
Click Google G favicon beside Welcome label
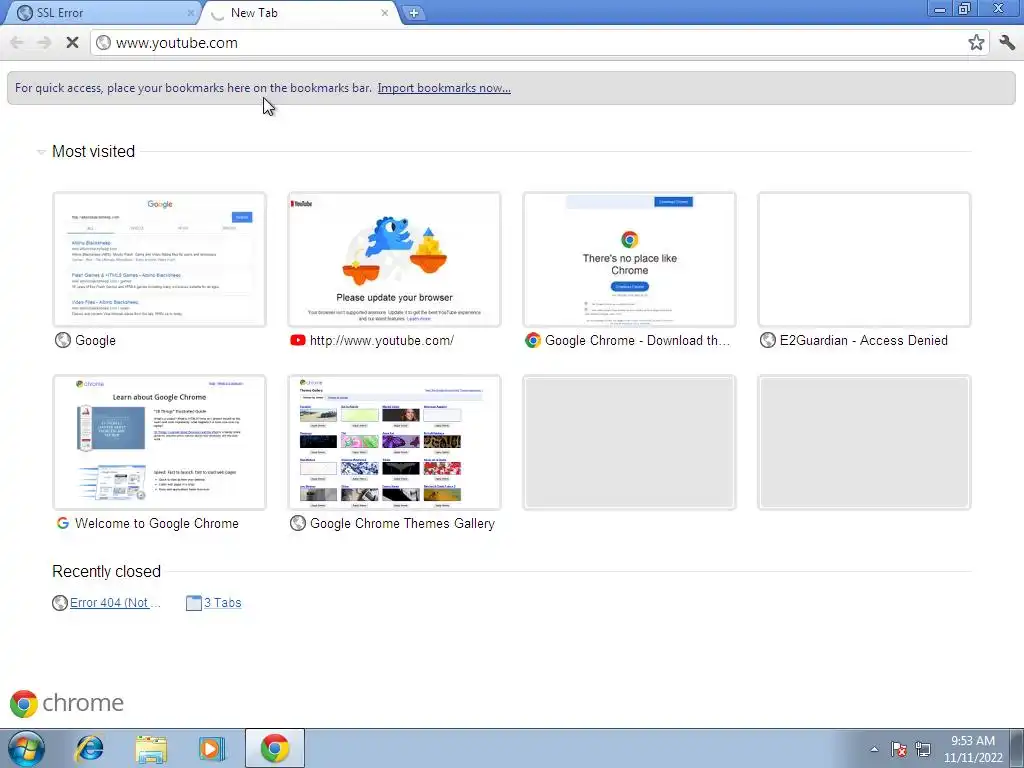pos(63,523)
